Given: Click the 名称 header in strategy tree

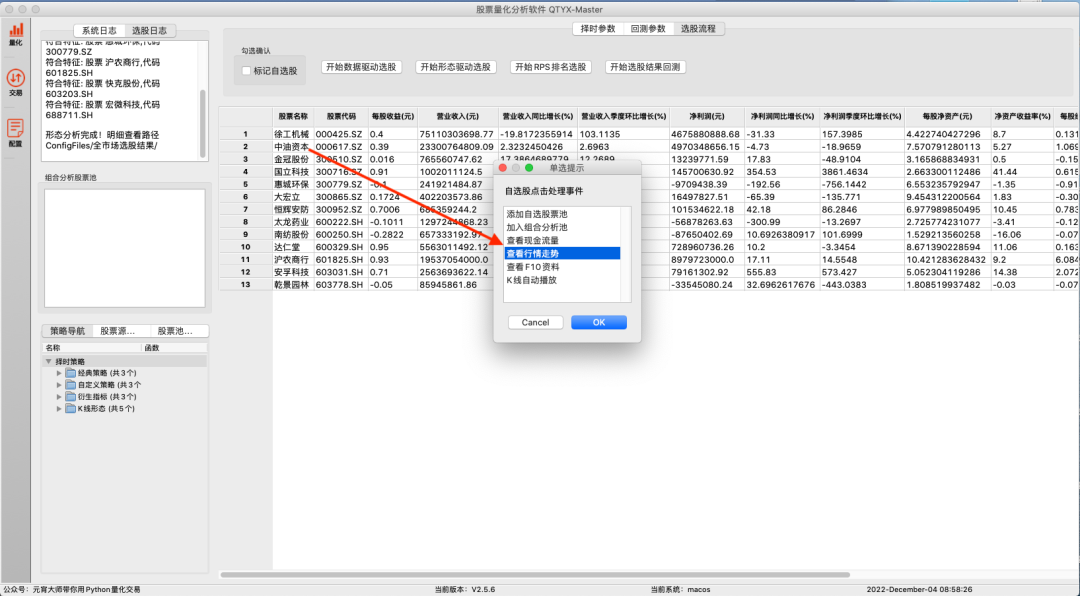Looking at the screenshot, I should pos(92,348).
